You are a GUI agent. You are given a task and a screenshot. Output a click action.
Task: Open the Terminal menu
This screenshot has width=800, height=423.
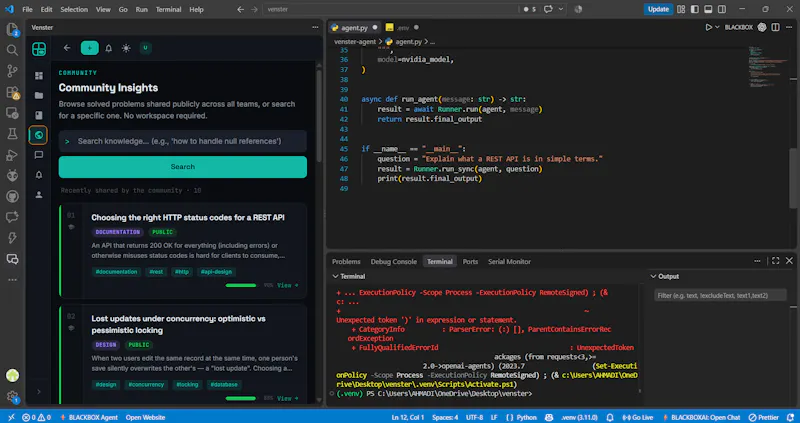(x=168, y=9)
